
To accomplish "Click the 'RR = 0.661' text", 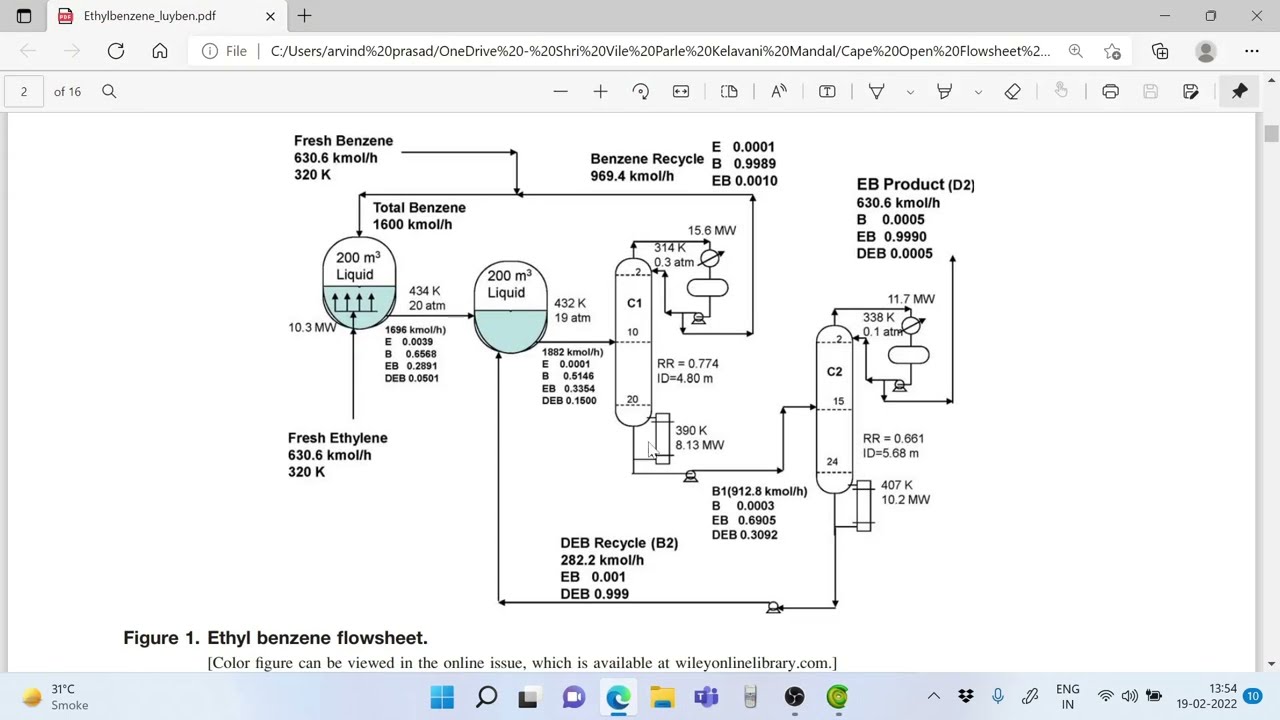I will point(893,439).
